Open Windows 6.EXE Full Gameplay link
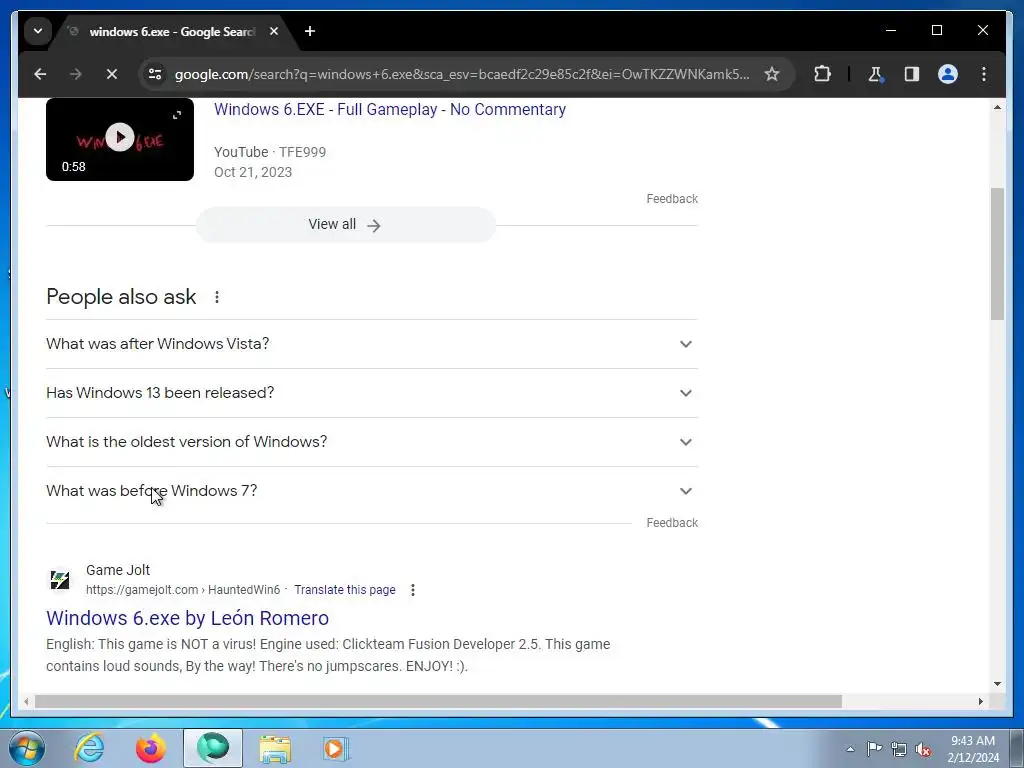Screen dimensions: 1024x768 [390, 109]
